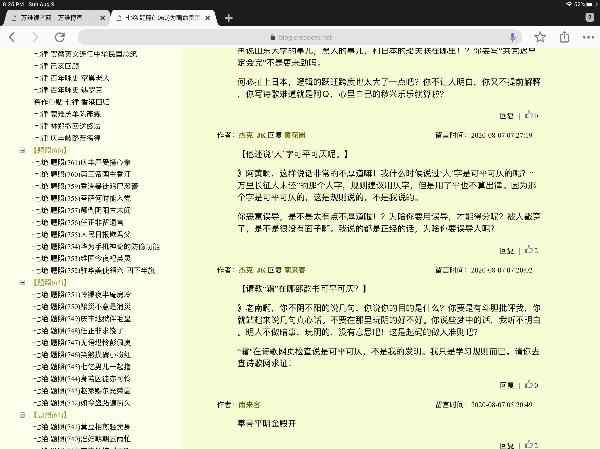This screenshot has height=449, width=600.
Task: Open sidebar post 七绝 题照(353)
Action: coord(82,258)
